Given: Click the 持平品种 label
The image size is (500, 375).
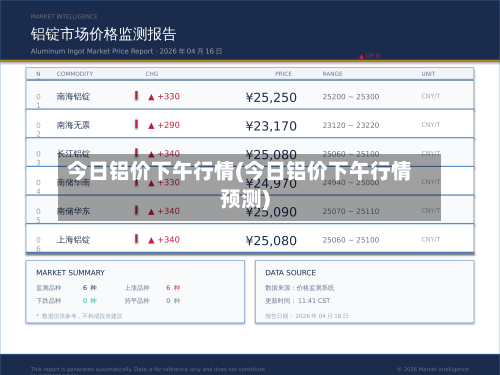Looking at the screenshot, I should click(137, 301).
